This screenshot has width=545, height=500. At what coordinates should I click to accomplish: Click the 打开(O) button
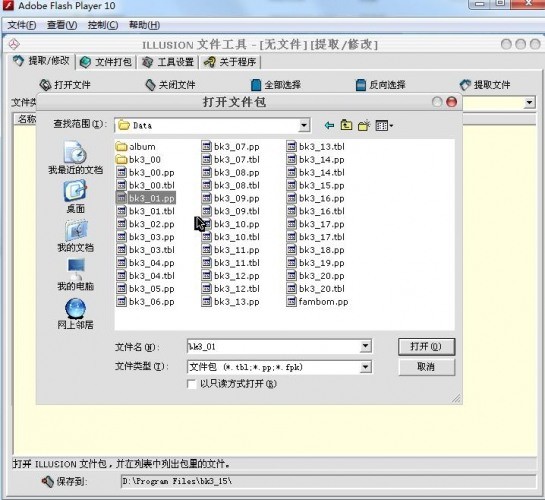coord(426,346)
